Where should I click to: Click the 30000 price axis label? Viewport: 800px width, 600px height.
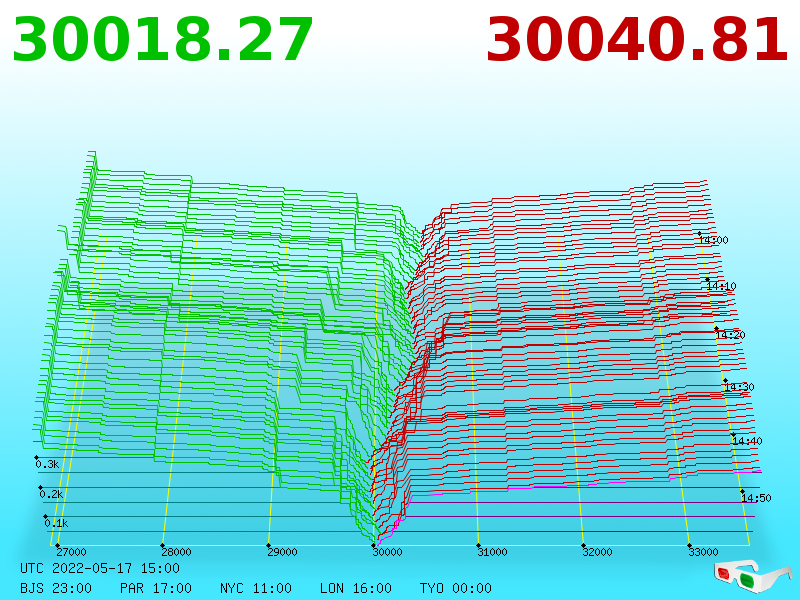387,552
